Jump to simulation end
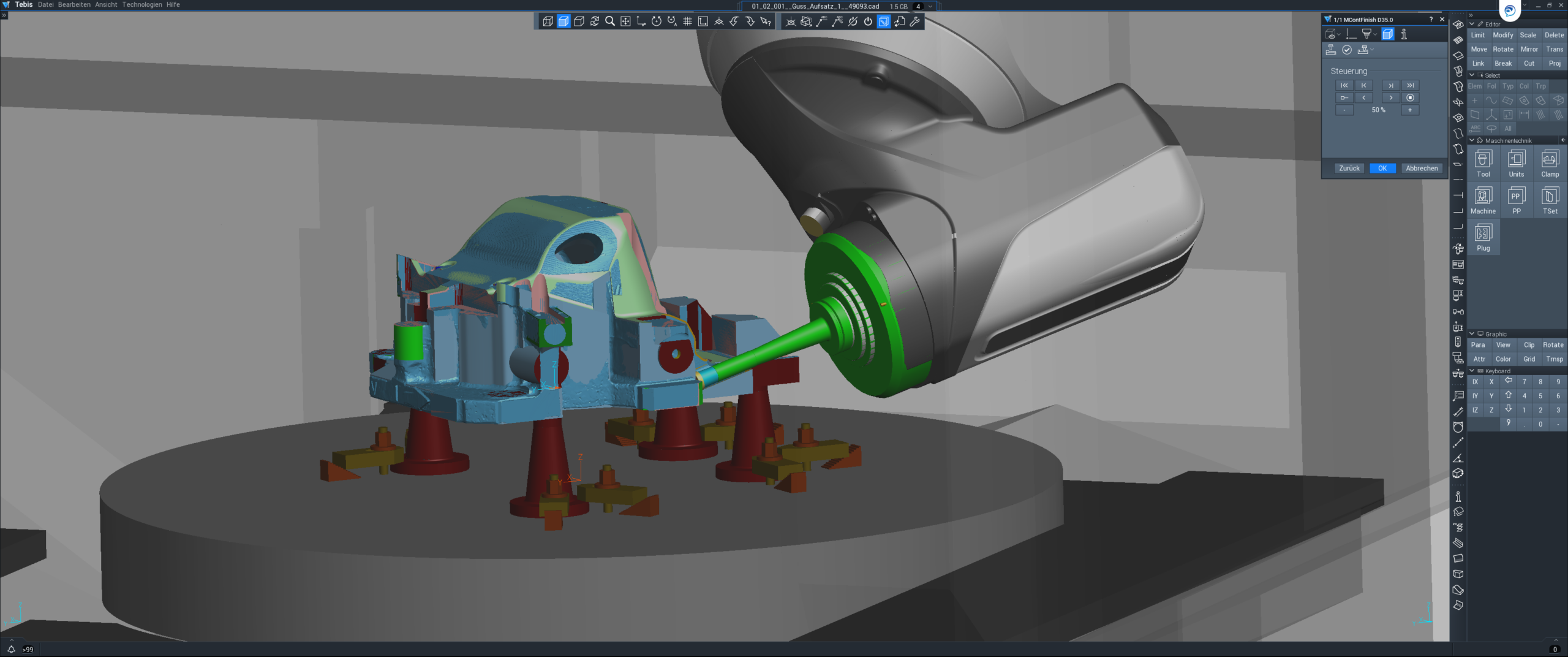 click(1410, 86)
